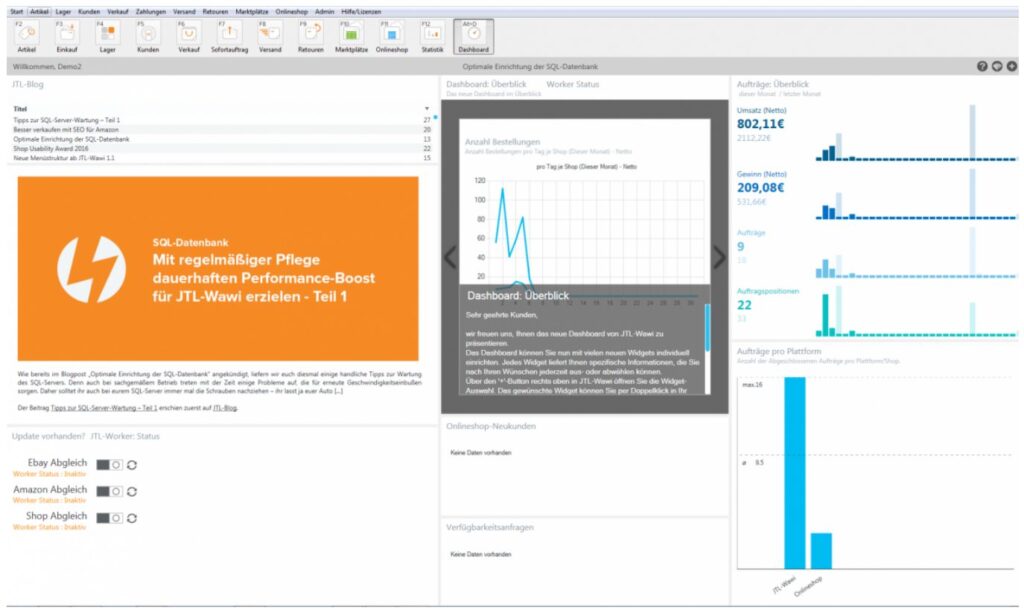Open the Zahlungen menu
Image resolution: width=1024 pixels, height=610 pixels.
(x=150, y=11)
